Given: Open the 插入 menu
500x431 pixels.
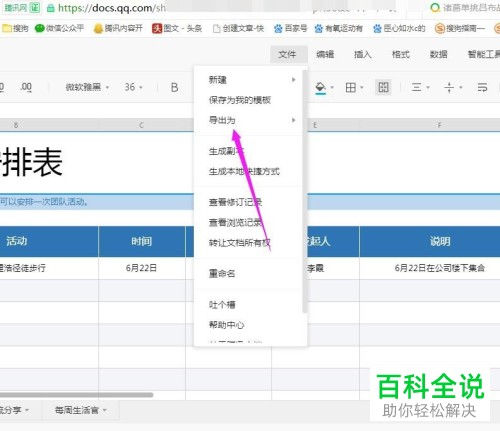Looking at the screenshot, I should [x=363, y=54].
